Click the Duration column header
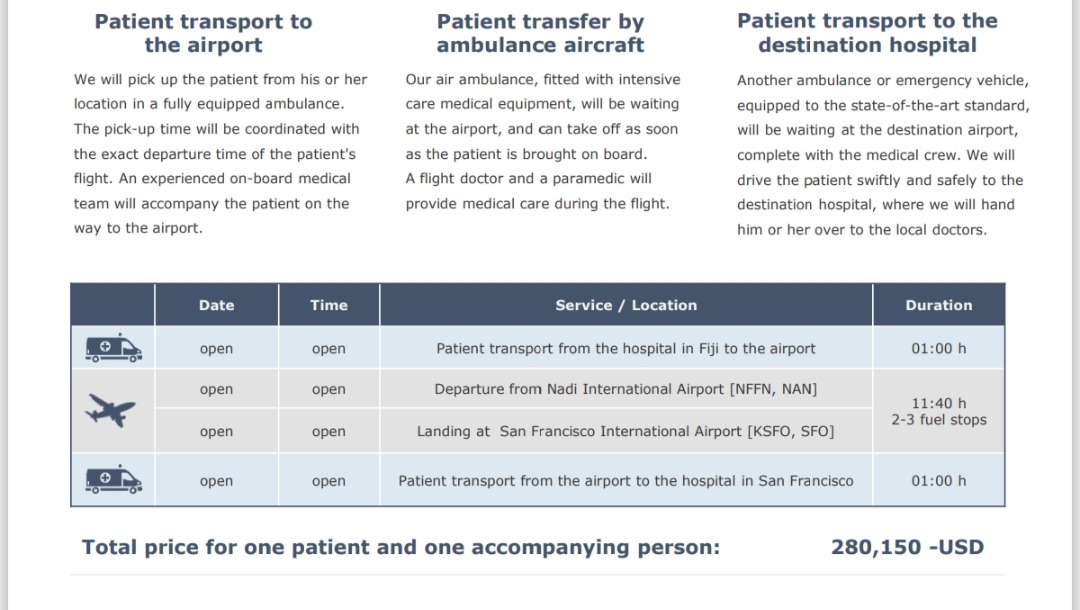Viewport: 1080px width, 610px height. click(x=938, y=305)
